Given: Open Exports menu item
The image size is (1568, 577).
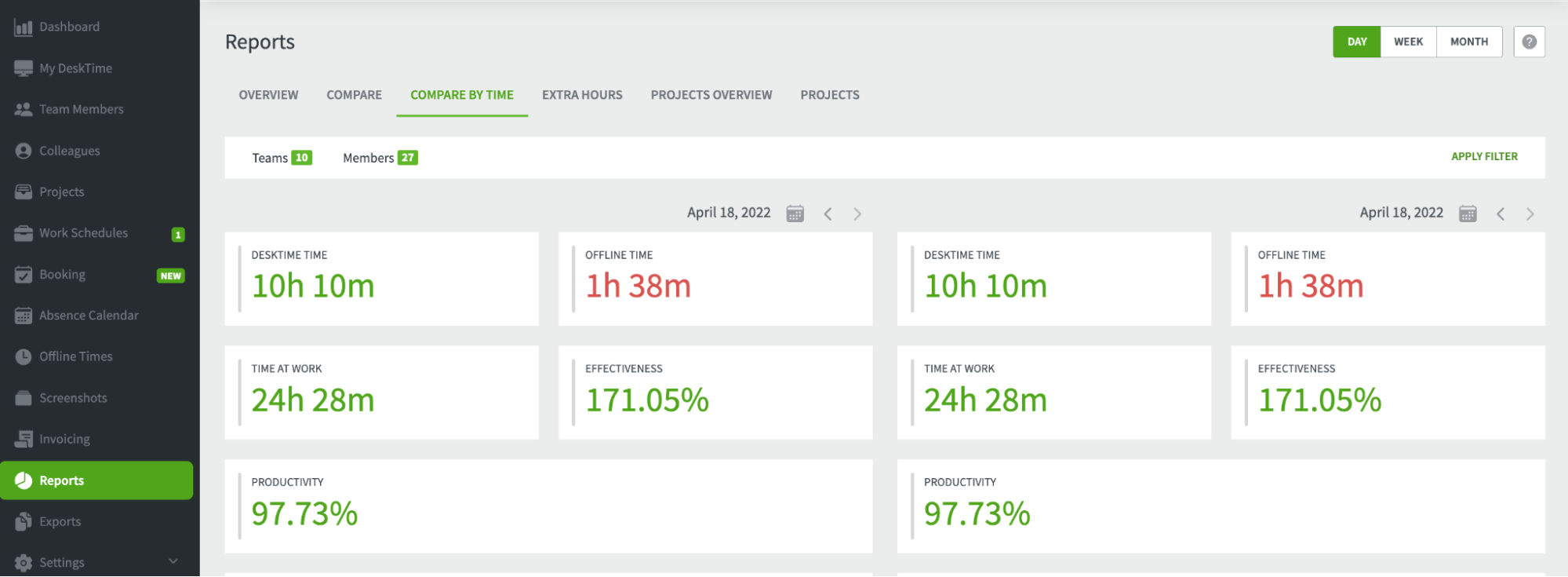Looking at the screenshot, I should click(60, 521).
